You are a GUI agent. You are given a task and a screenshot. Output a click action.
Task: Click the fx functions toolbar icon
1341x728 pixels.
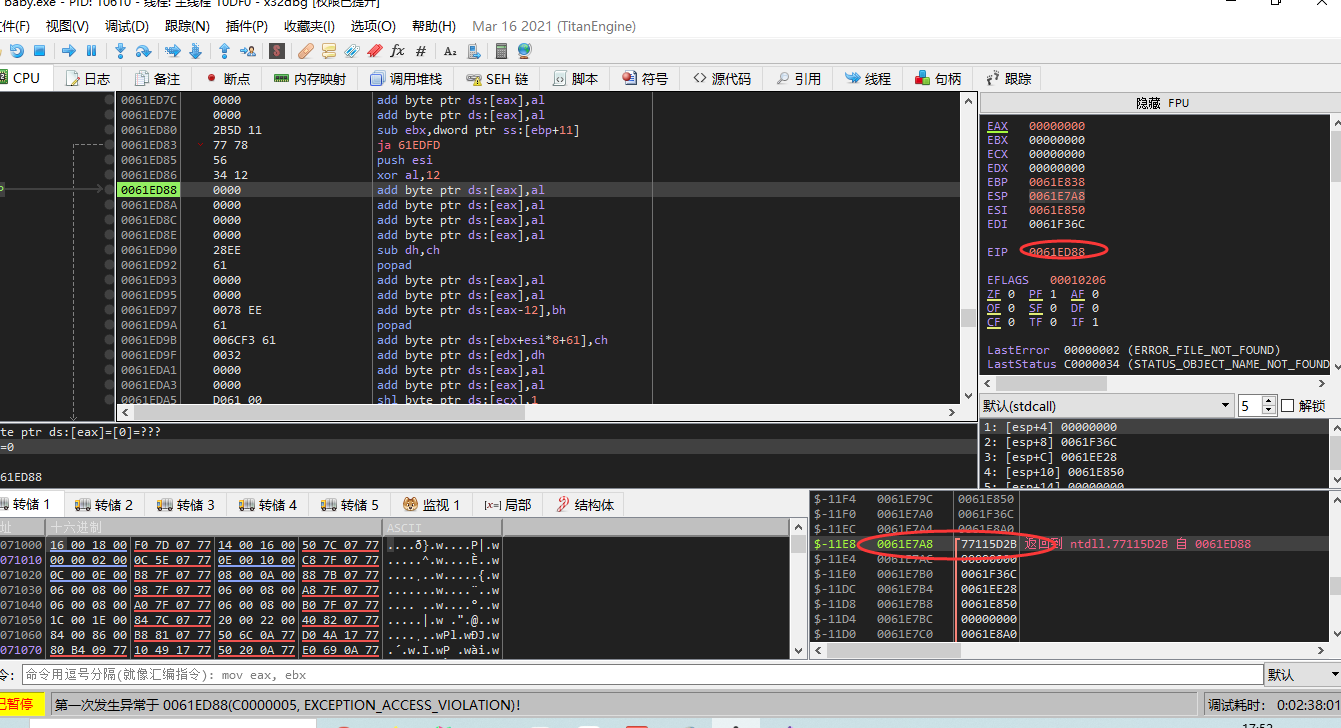click(397, 51)
